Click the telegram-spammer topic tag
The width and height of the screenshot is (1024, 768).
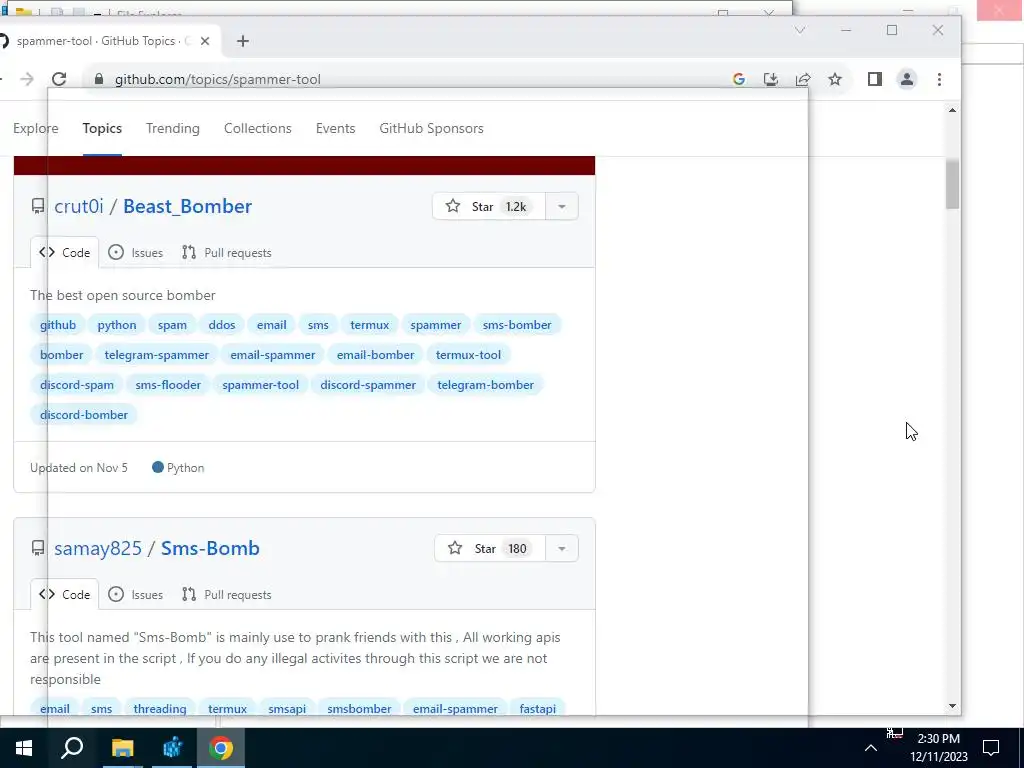(157, 355)
